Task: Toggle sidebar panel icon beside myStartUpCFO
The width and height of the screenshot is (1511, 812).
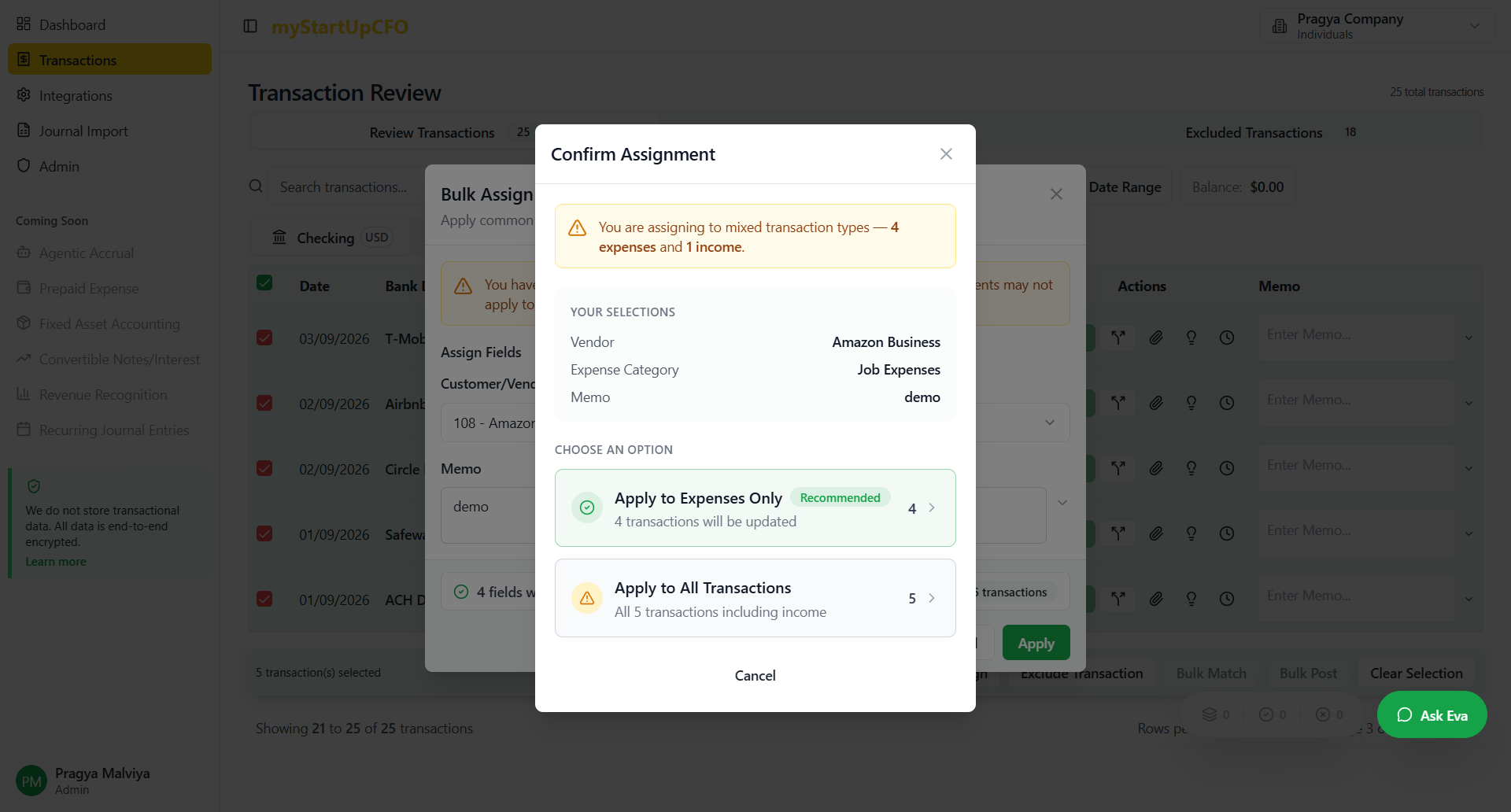Action: 250,26
